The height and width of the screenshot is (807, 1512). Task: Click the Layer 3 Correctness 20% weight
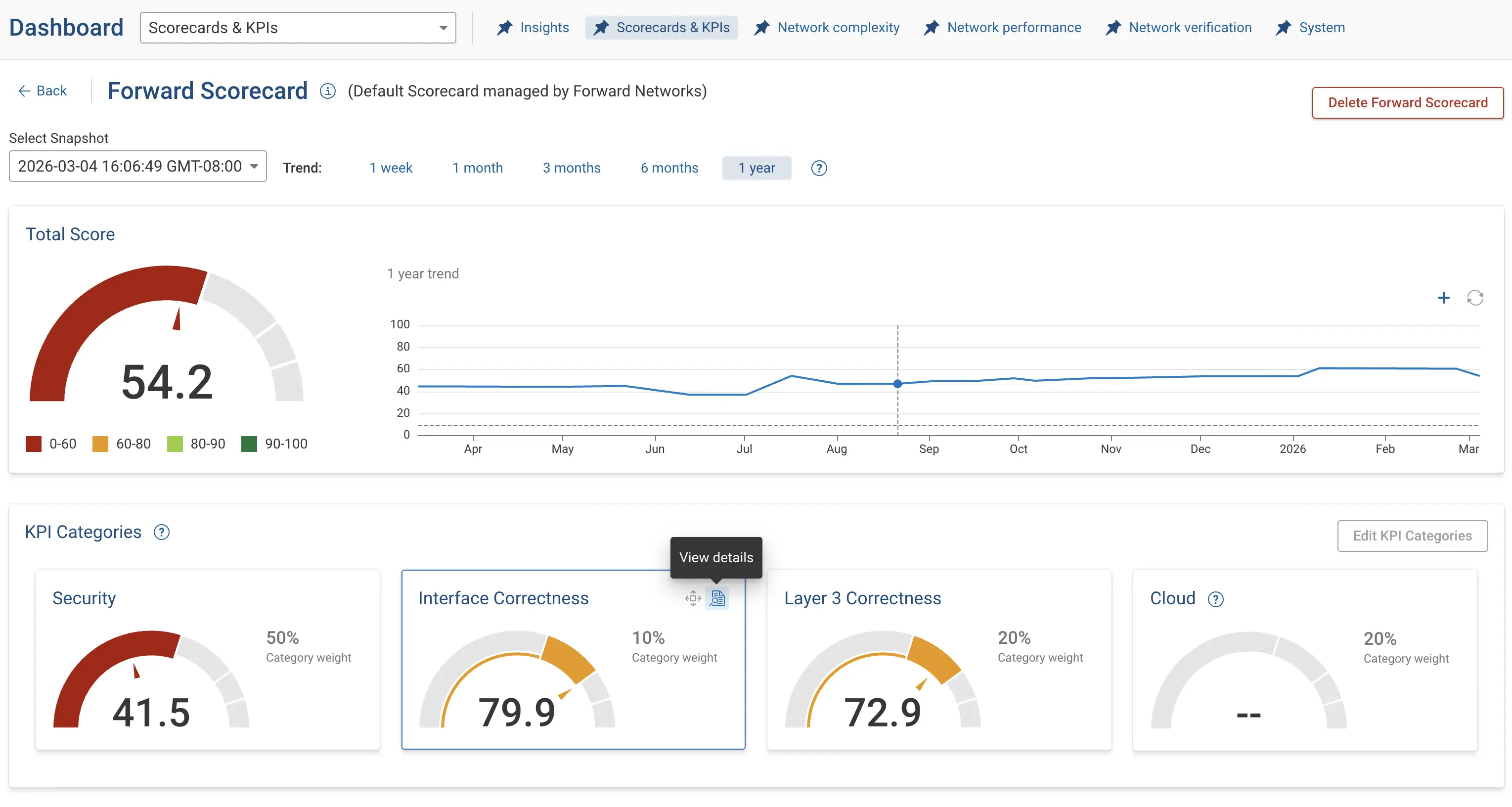[x=1040, y=646]
